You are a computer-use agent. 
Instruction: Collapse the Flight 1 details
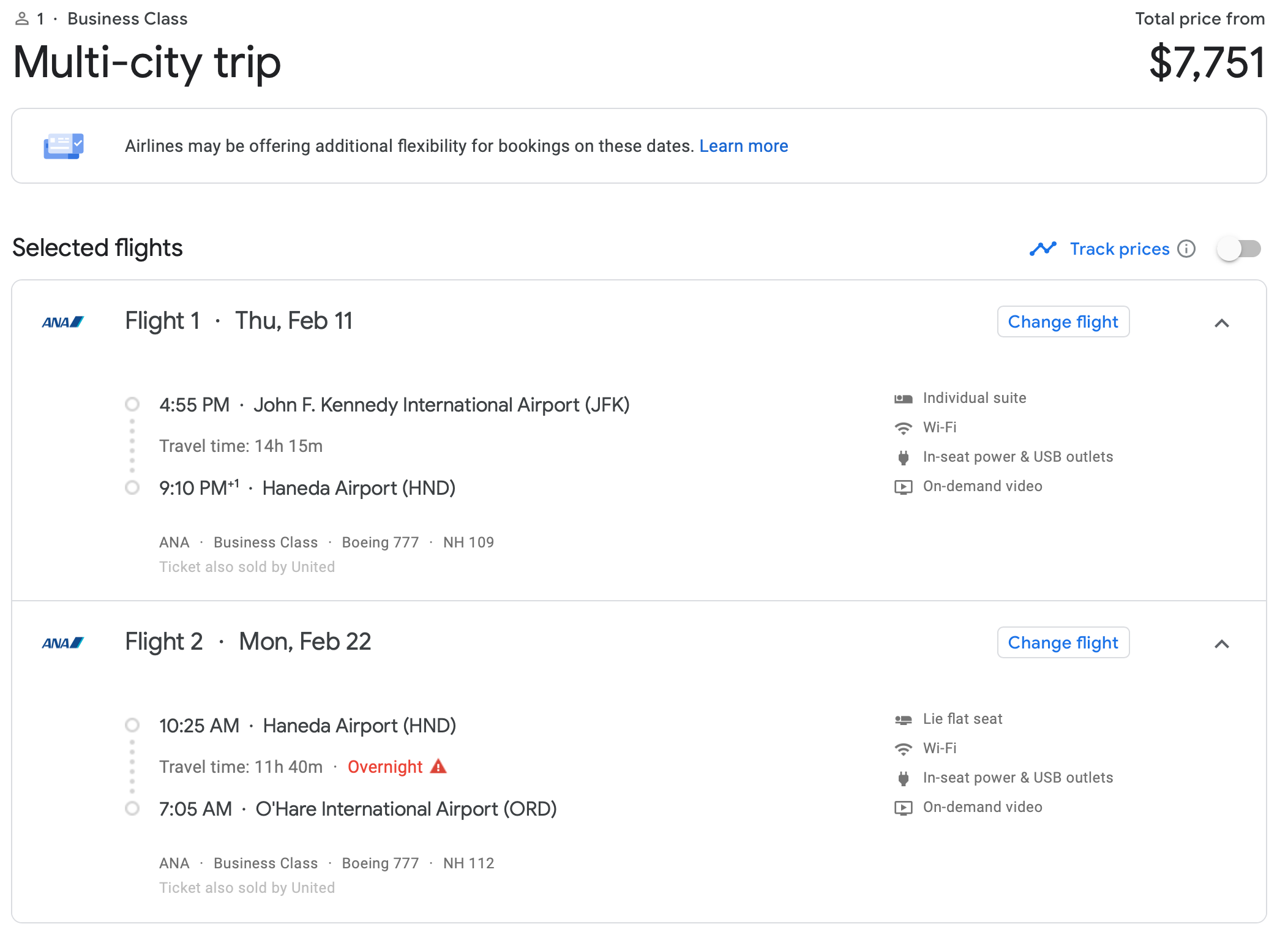click(1222, 322)
